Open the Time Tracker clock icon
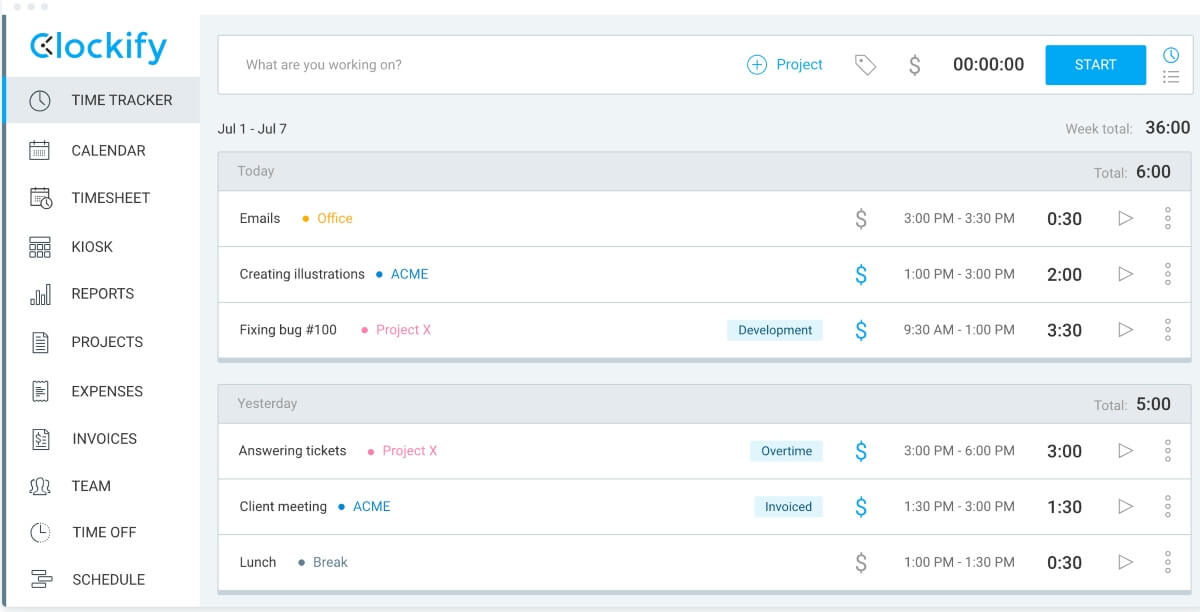Viewport: 1200px width, 612px height. (40, 100)
